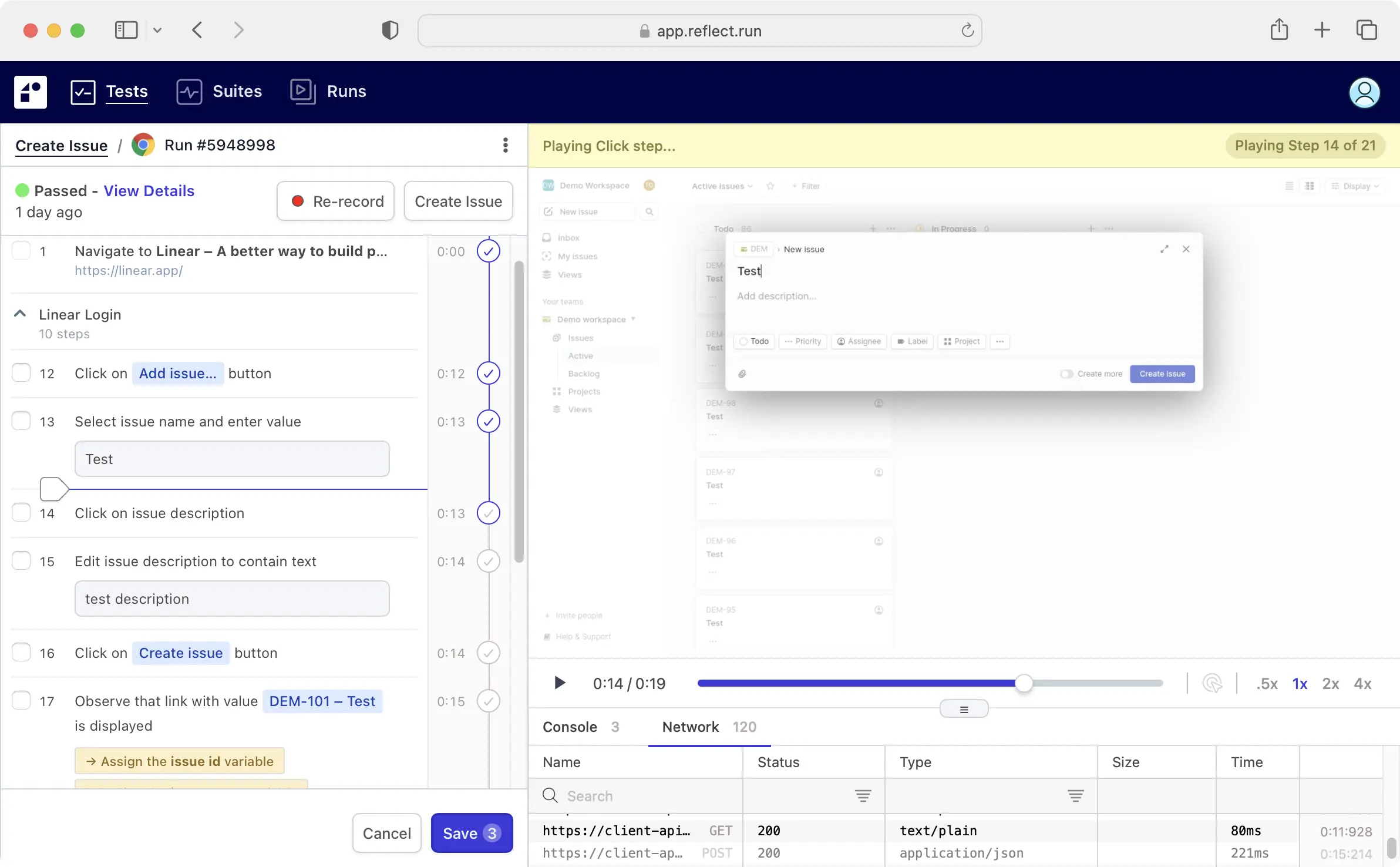Switch to the Console tab
This screenshot has width=1400, height=867.
click(x=570, y=727)
